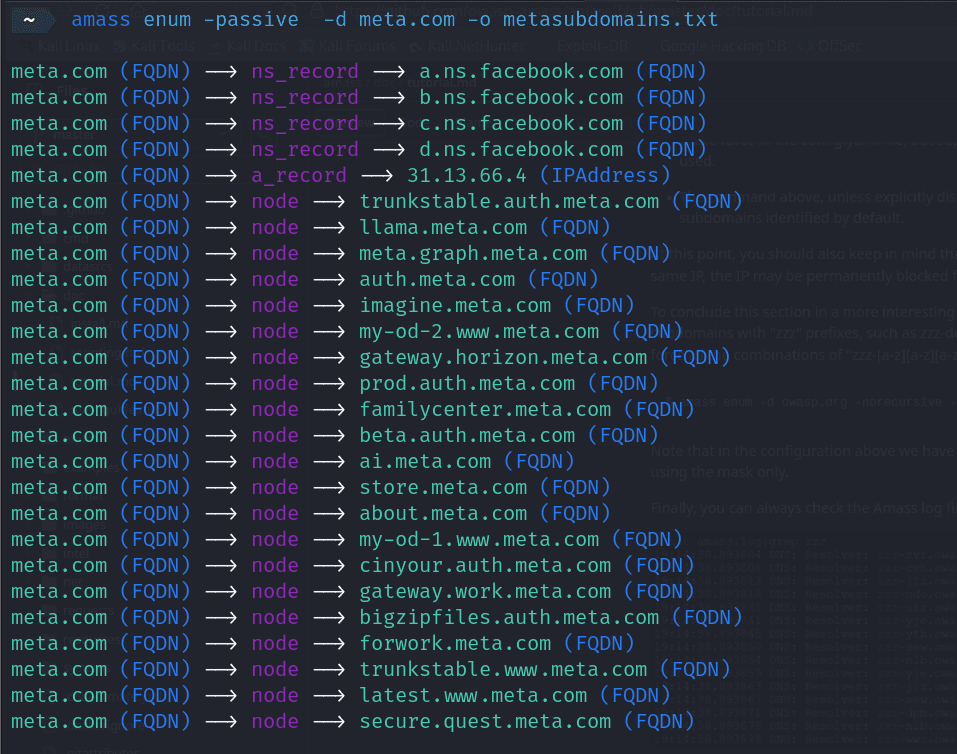Select familycenter.meta.com subdomain

coord(485,410)
